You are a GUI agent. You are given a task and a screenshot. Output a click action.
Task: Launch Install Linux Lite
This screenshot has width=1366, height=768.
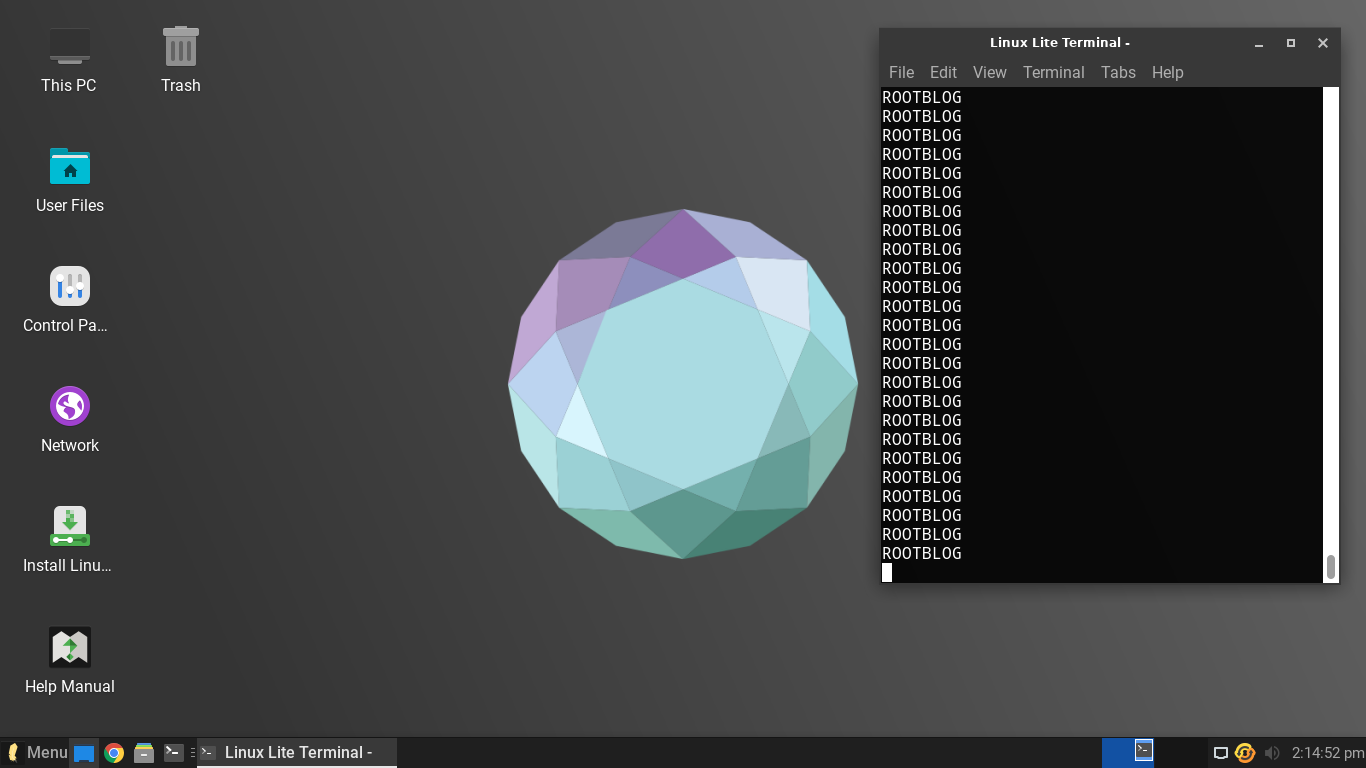pyautogui.click(x=69, y=525)
